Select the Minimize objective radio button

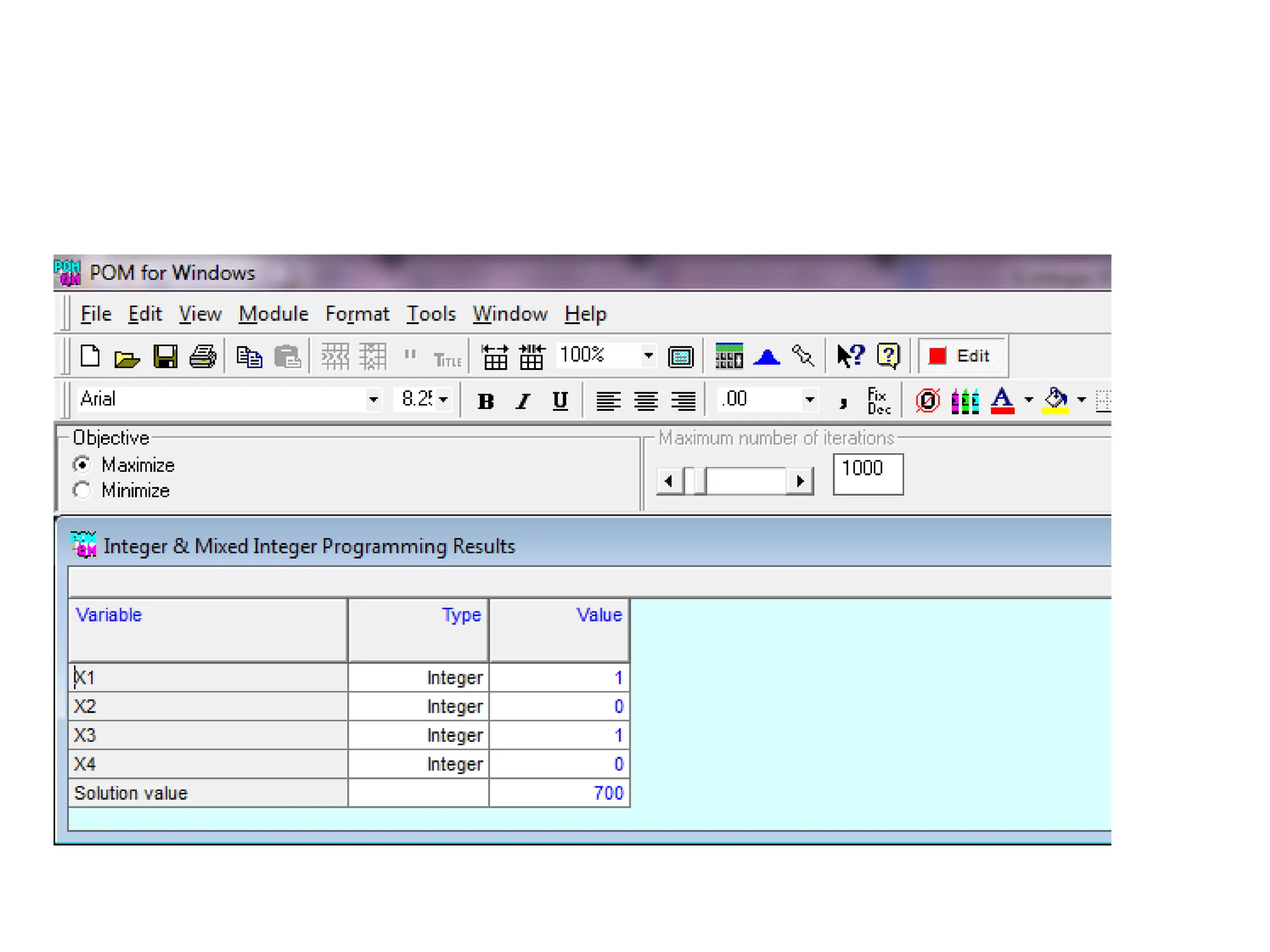pyautogui.click(x=82, y=490)
